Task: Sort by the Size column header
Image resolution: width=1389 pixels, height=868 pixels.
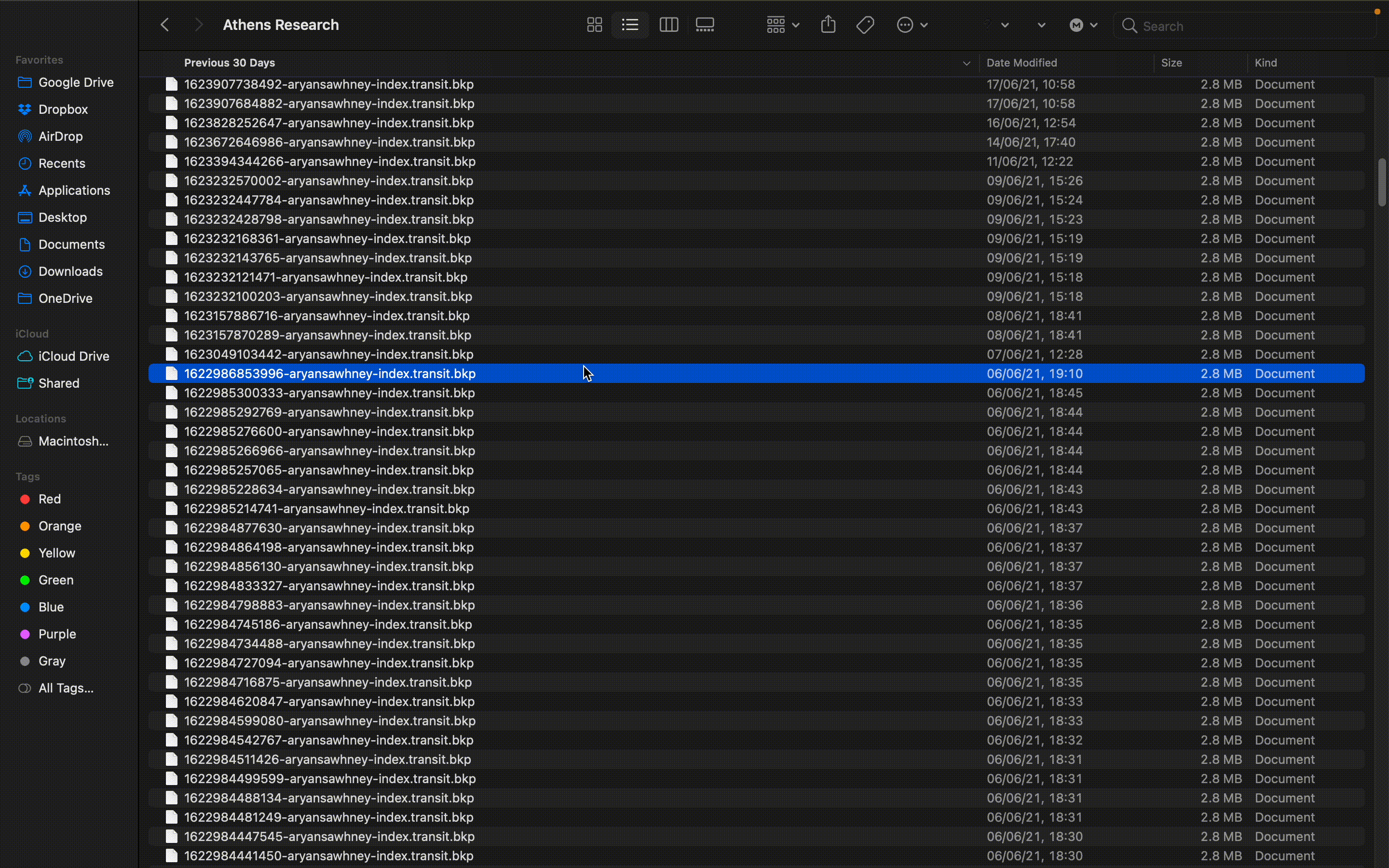Action: pos(1171,63)
